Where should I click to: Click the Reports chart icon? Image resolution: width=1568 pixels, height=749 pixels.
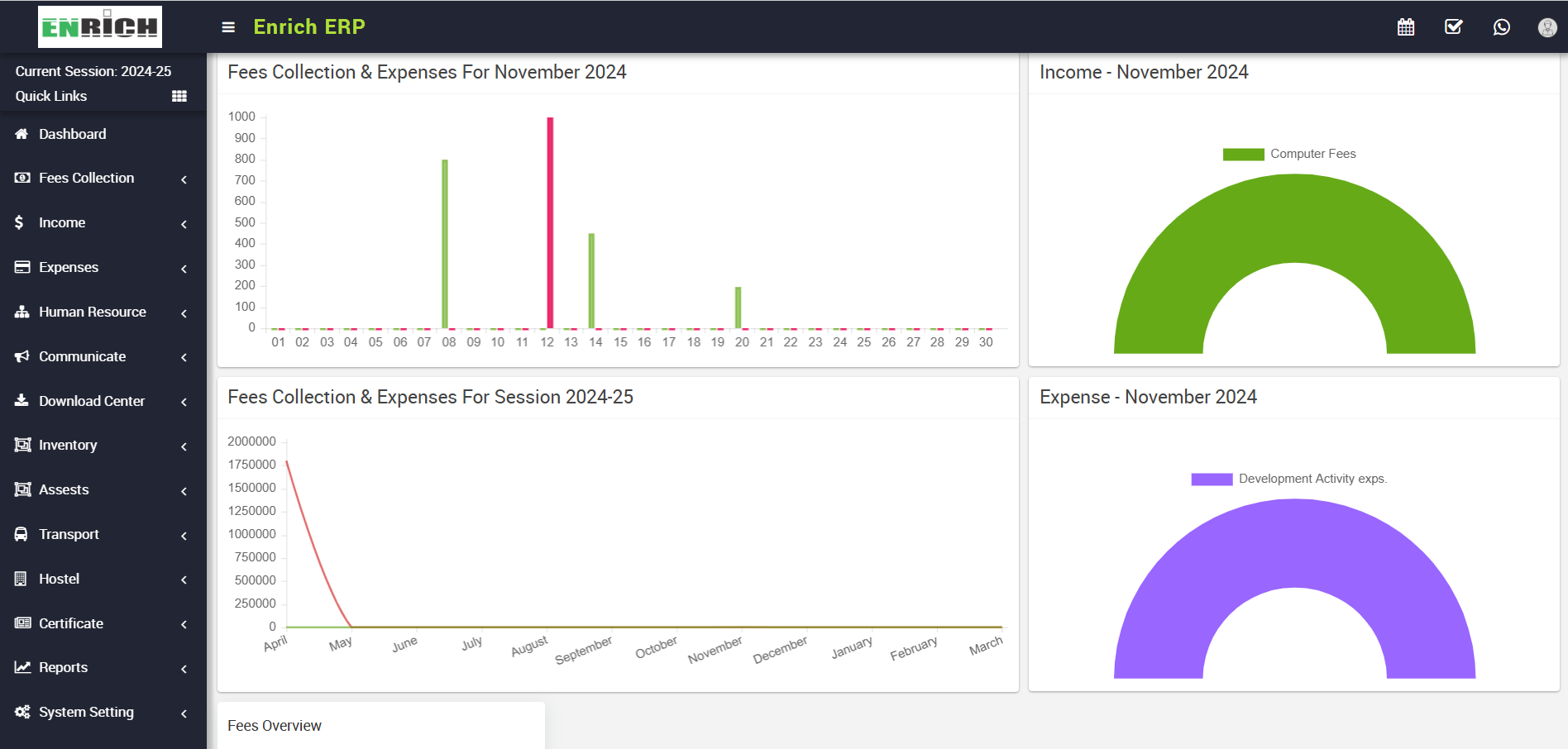click(x=22, y=667)
